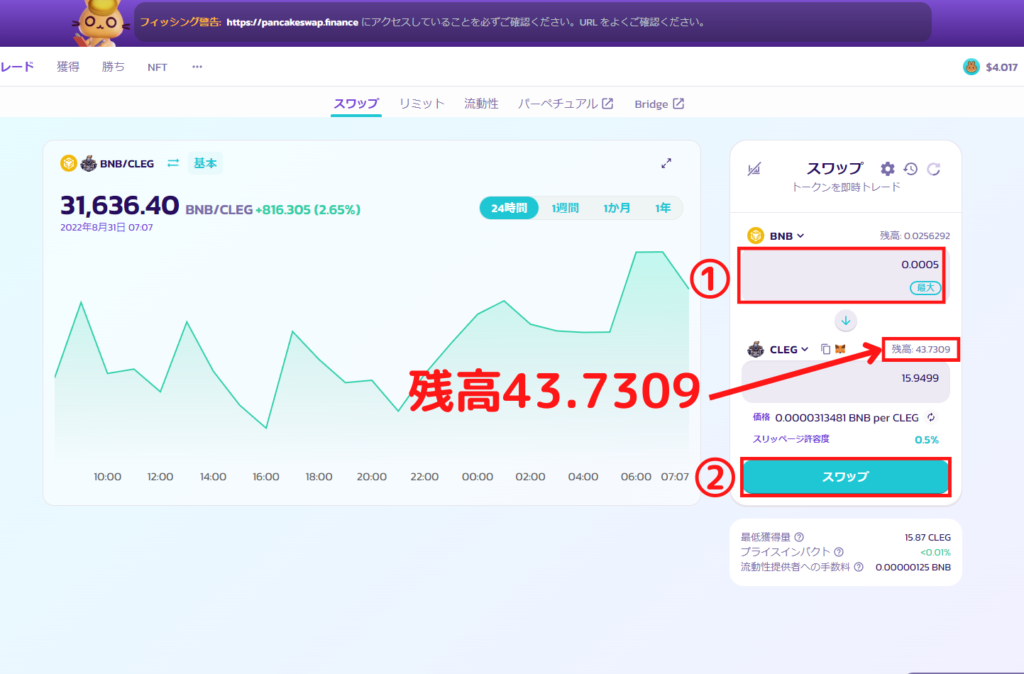Click the CAKE price token icon
Image resolution: width=1024 pixels, height=674 pixels.
click(971, 67)
